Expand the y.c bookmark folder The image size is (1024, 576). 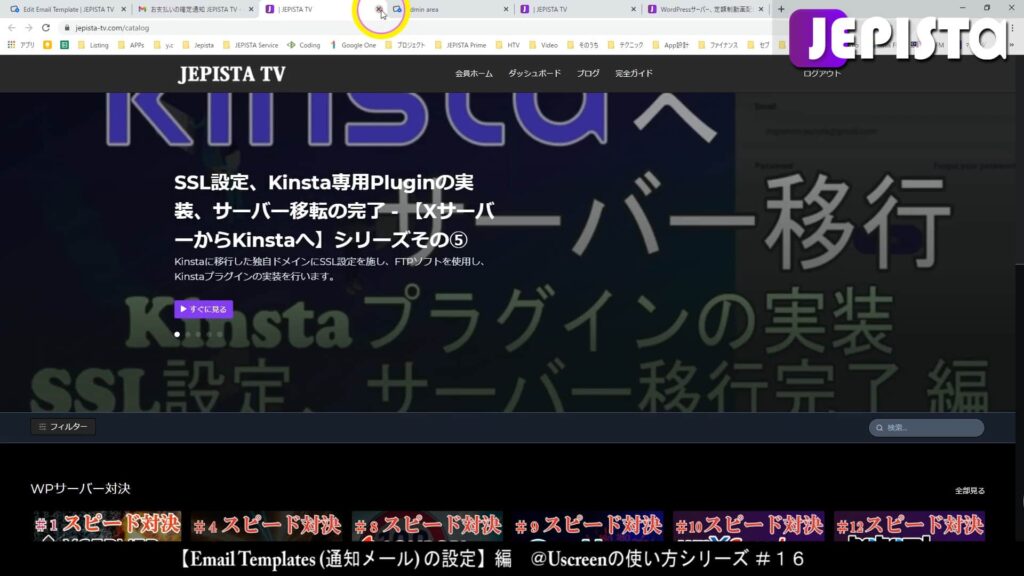click(163, 45)
